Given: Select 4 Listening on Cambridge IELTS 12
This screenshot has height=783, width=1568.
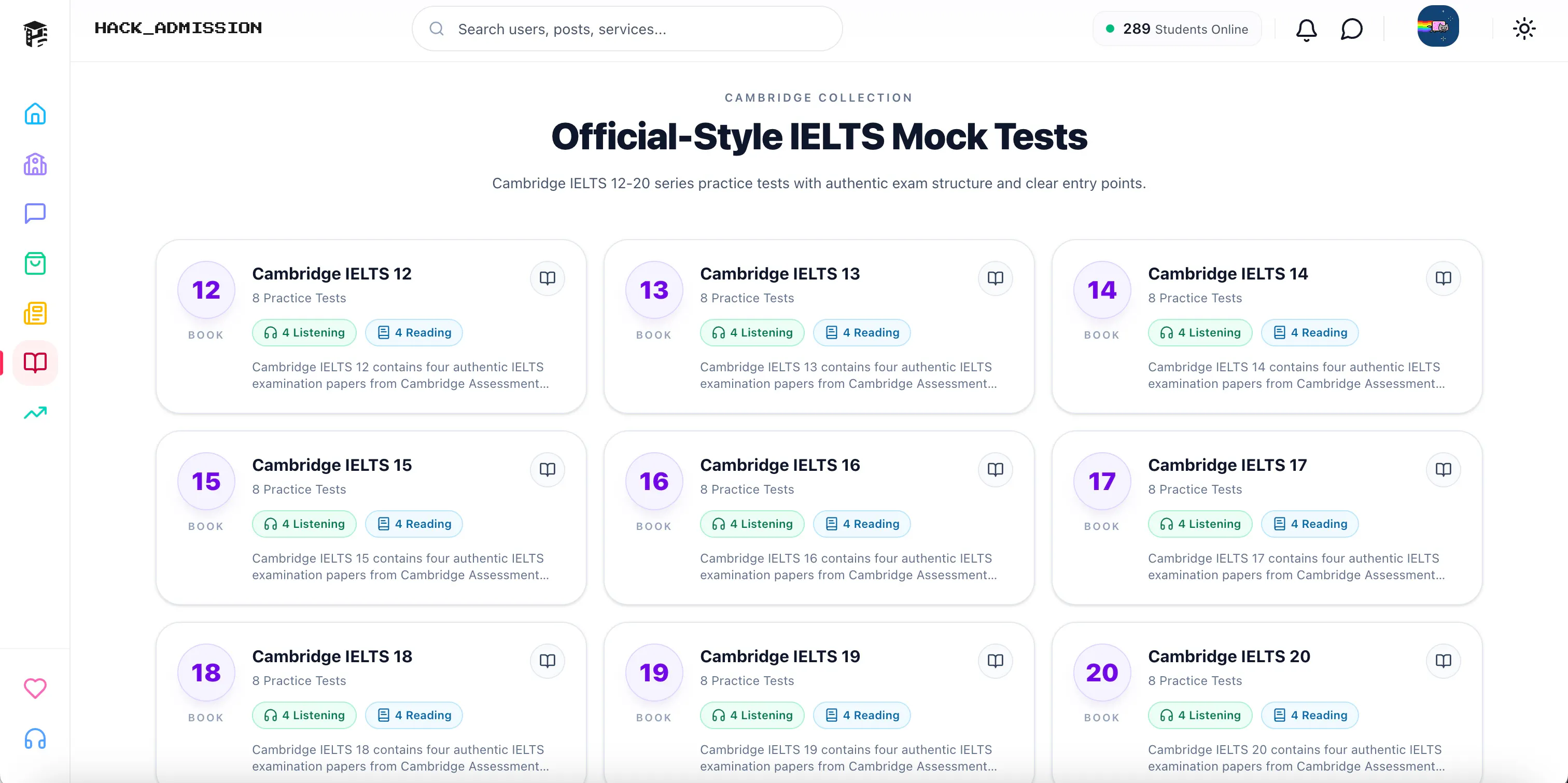Looking at the screenshot, I should coord(304,332).
